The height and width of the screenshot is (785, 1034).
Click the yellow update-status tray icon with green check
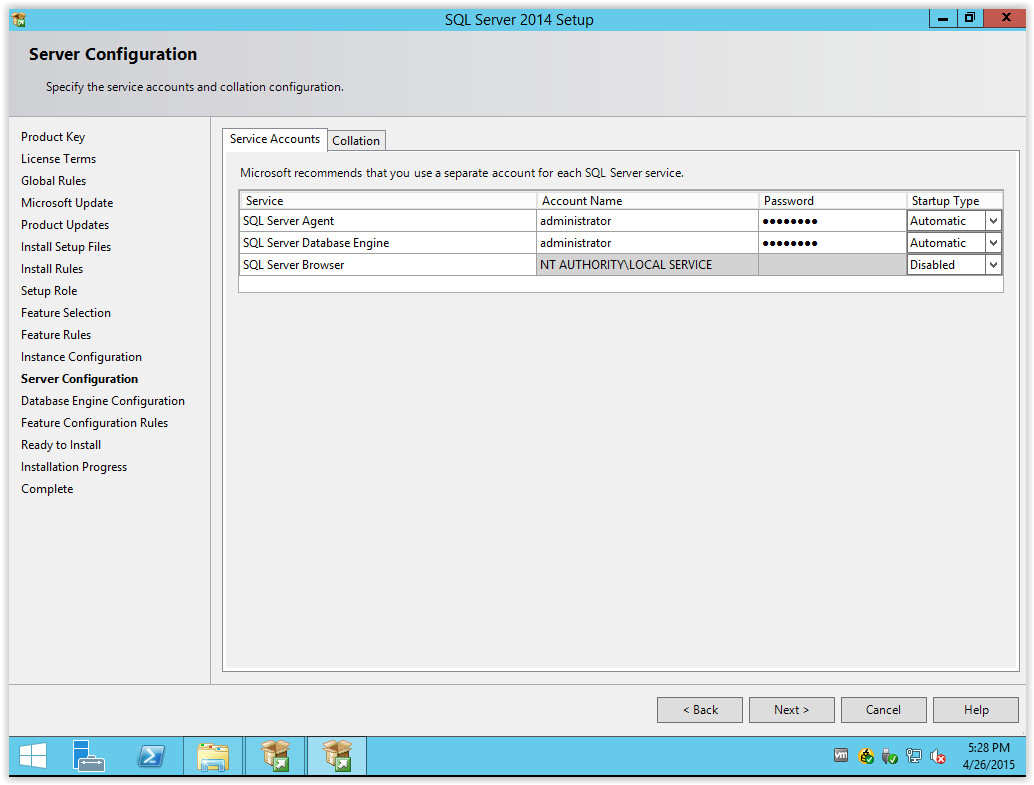click(866, 756)
